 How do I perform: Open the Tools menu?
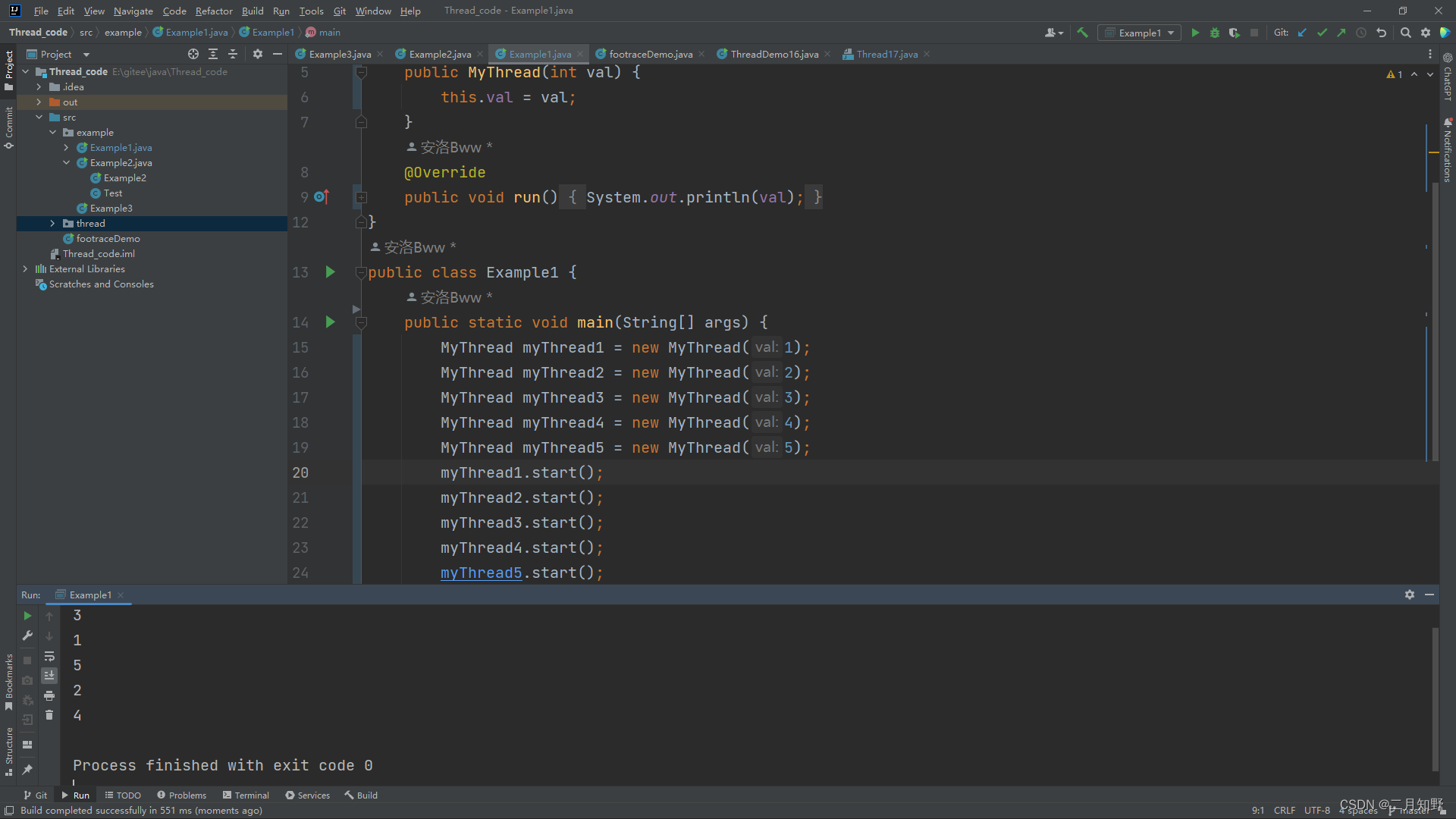coord(311,11)
